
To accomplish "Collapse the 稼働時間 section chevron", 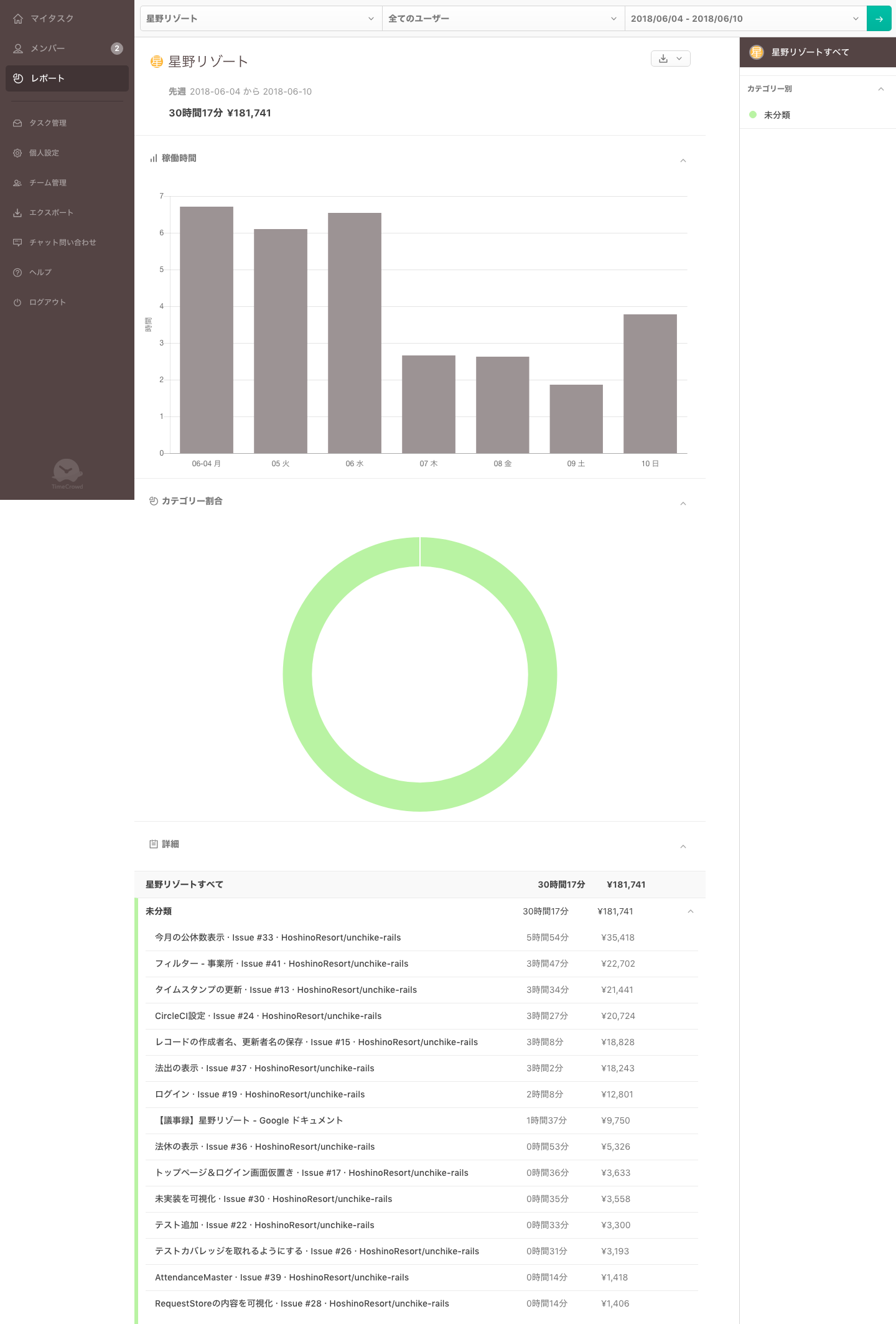I will (x=683, y=161).
